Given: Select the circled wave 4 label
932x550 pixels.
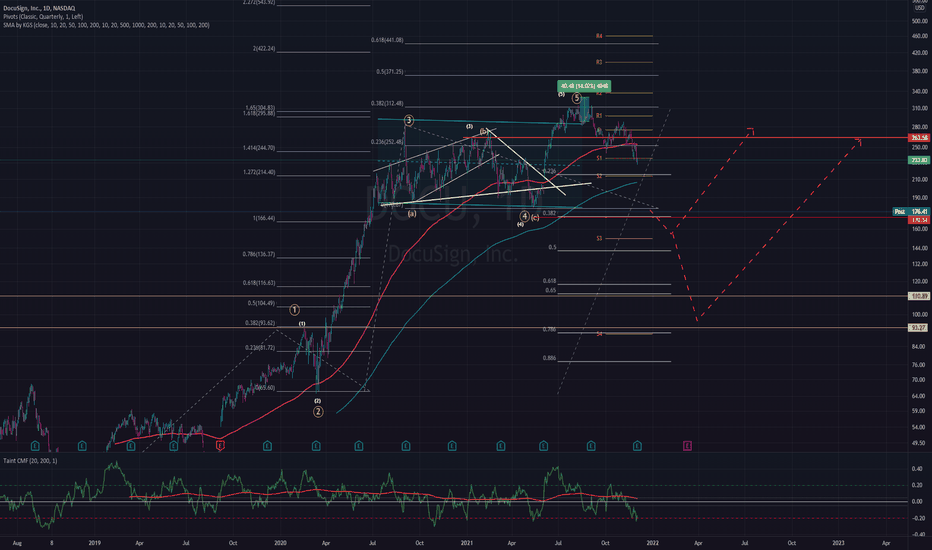Looking at the screenshot, I should tap(524, 216).
